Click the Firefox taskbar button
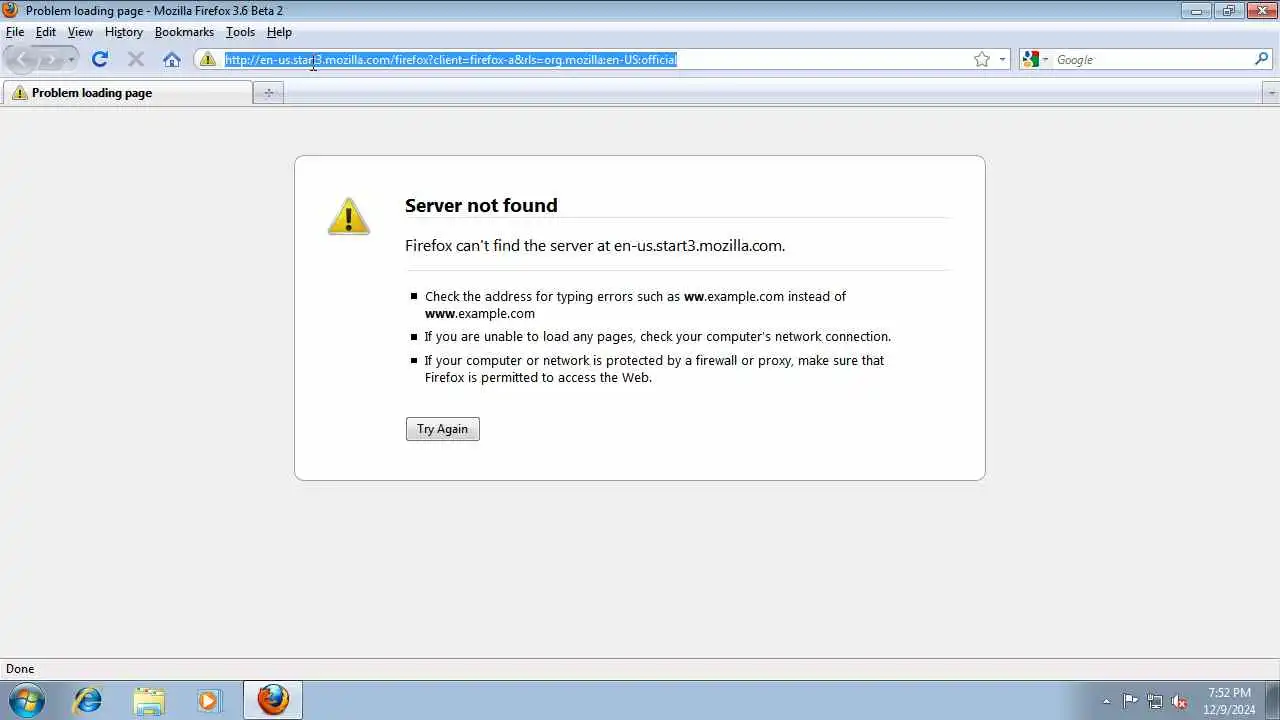This screenshot has height=720, width=1280. [273, 700]
